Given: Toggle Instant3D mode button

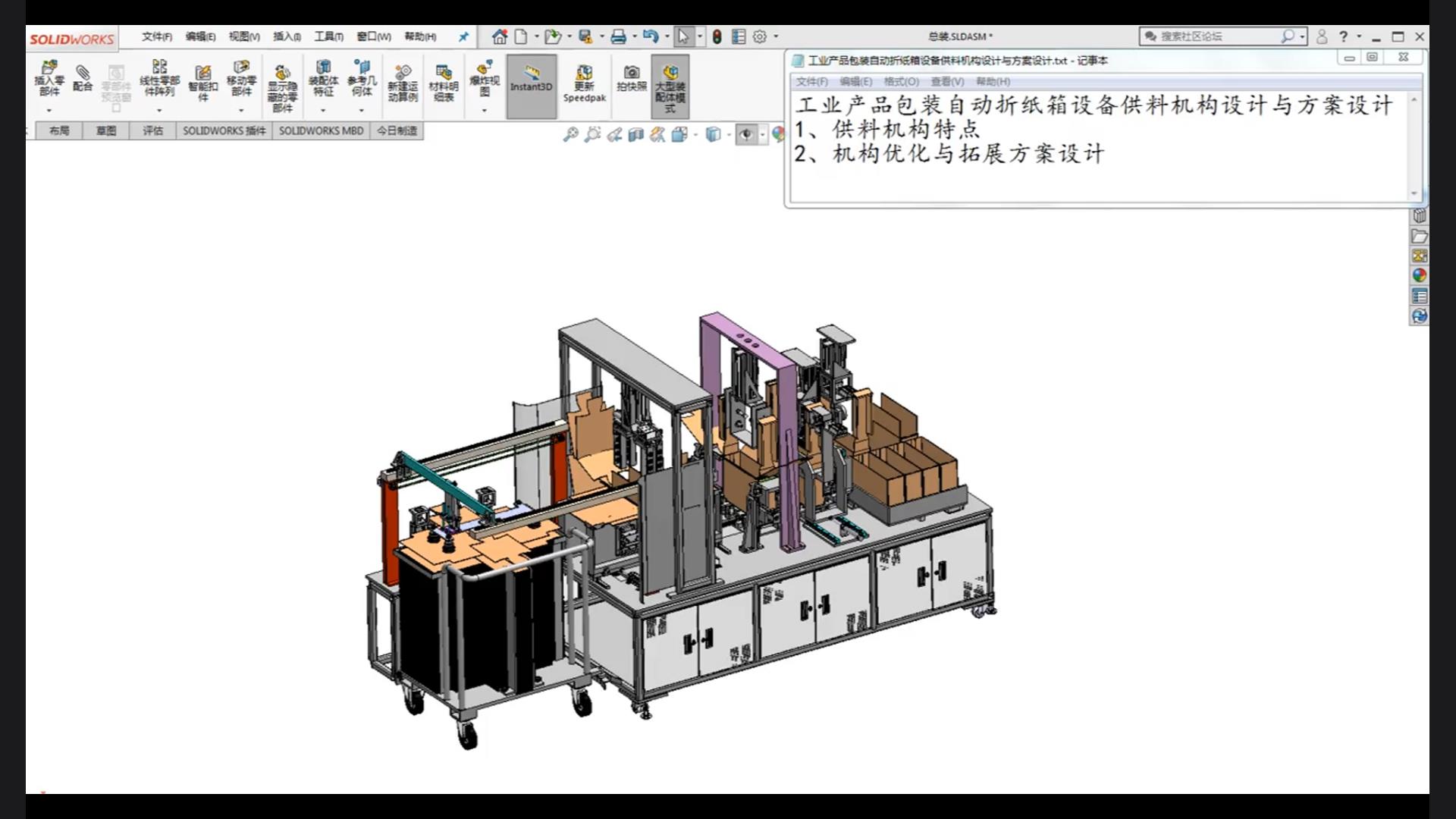Looking at the screenshot, I should click(531, 86).
